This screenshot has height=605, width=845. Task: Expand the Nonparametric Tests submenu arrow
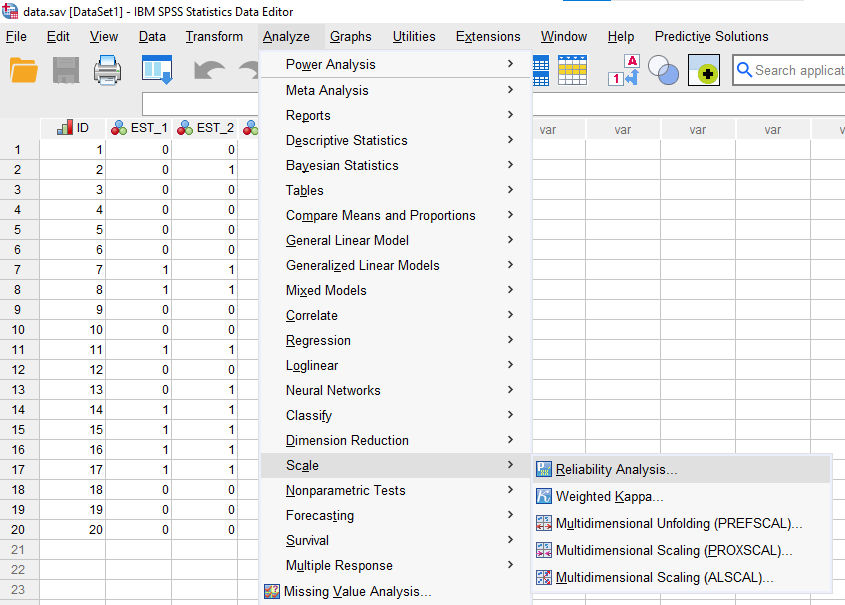(510, 490)
